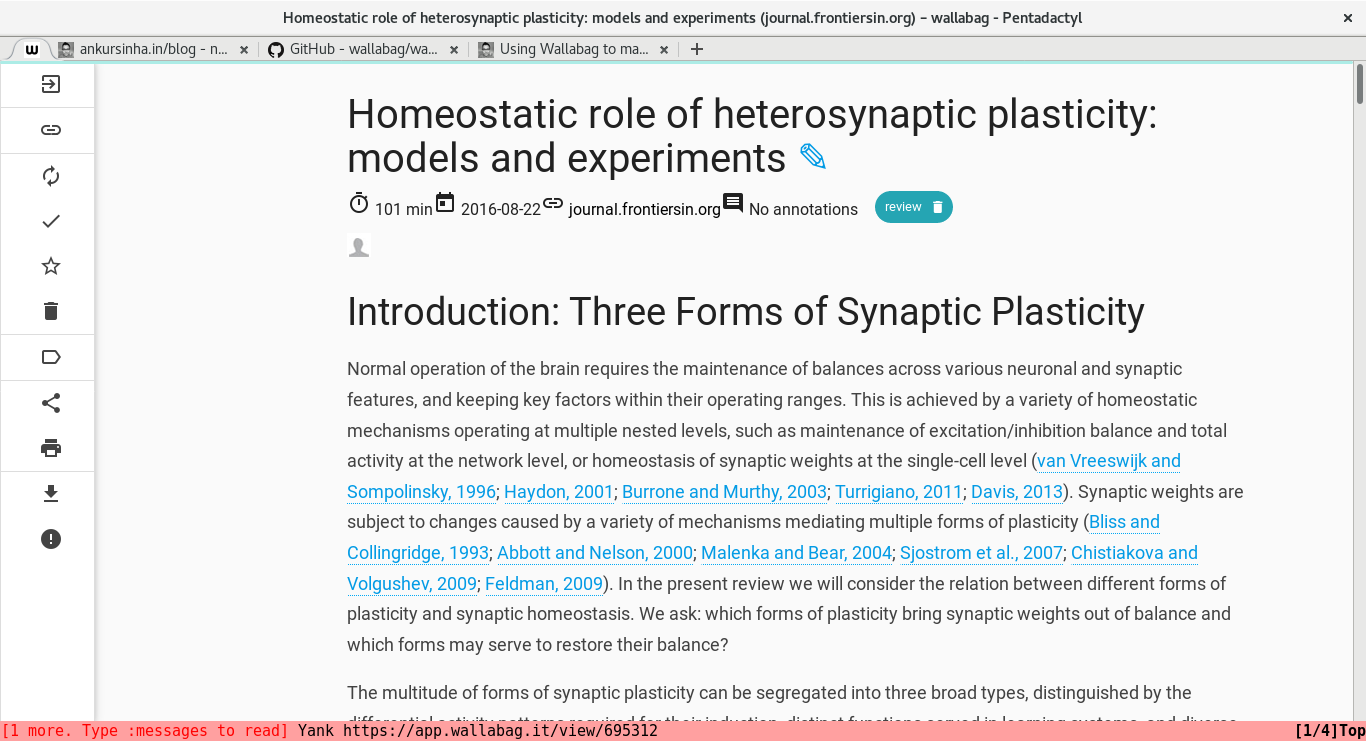The height and width of the screenshot is (741, 1366).
Task: Follow the Turrigiano, 2011 citation link
Action: (899, 492)
